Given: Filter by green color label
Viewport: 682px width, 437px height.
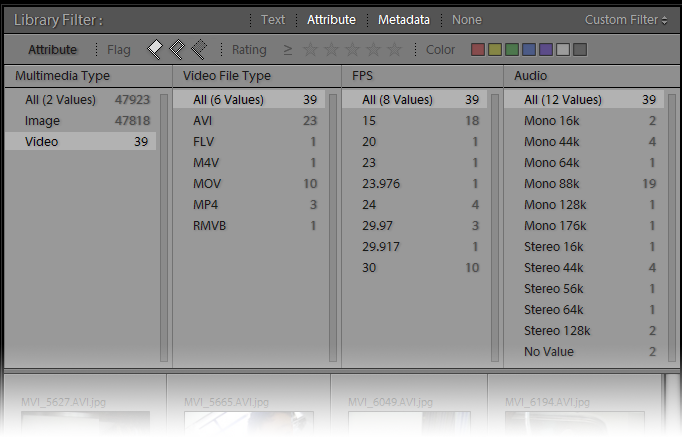Looking at the screenshot, I should tap(512, 49).
